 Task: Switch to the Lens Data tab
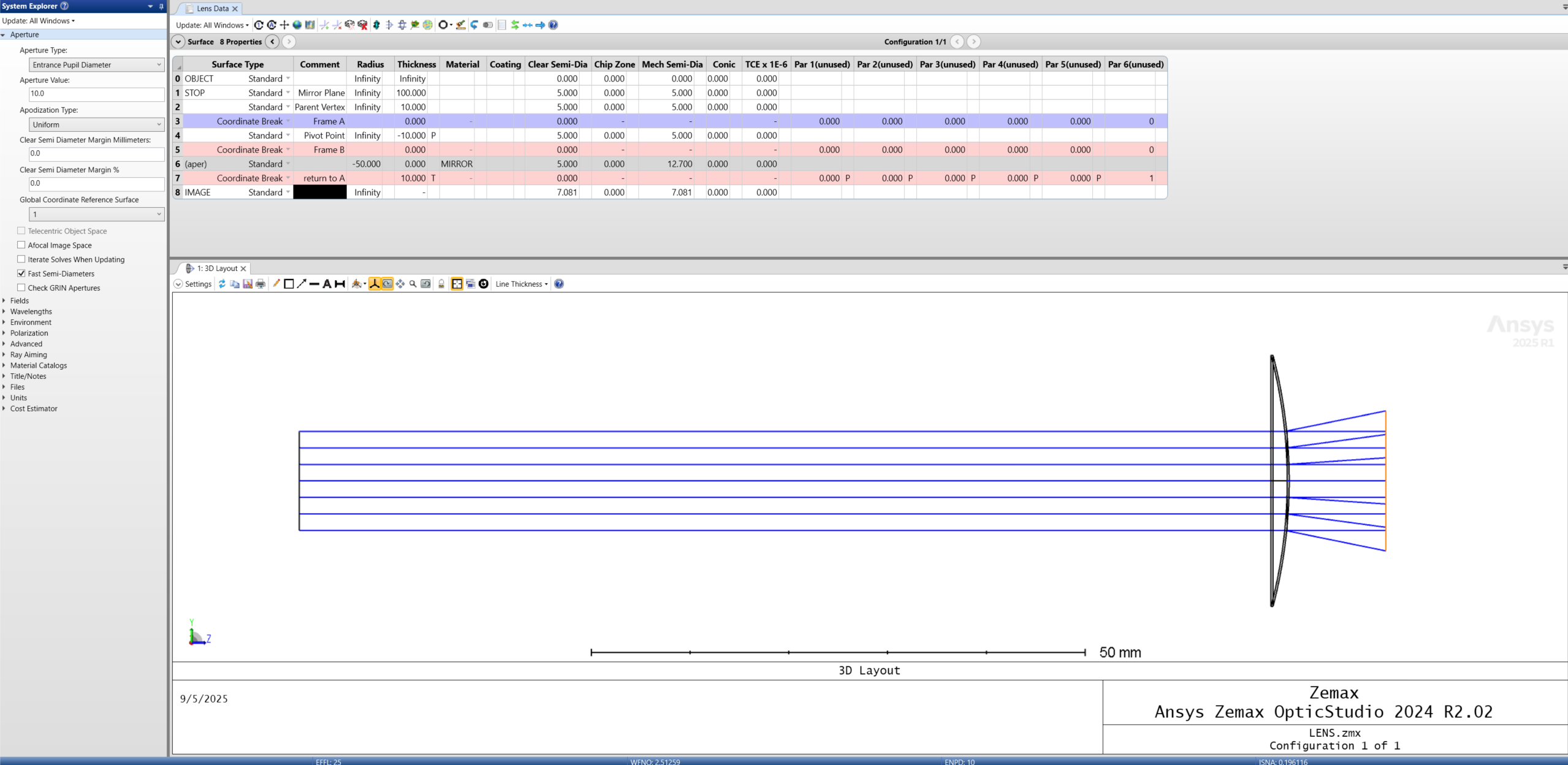[x=211, y=9]
